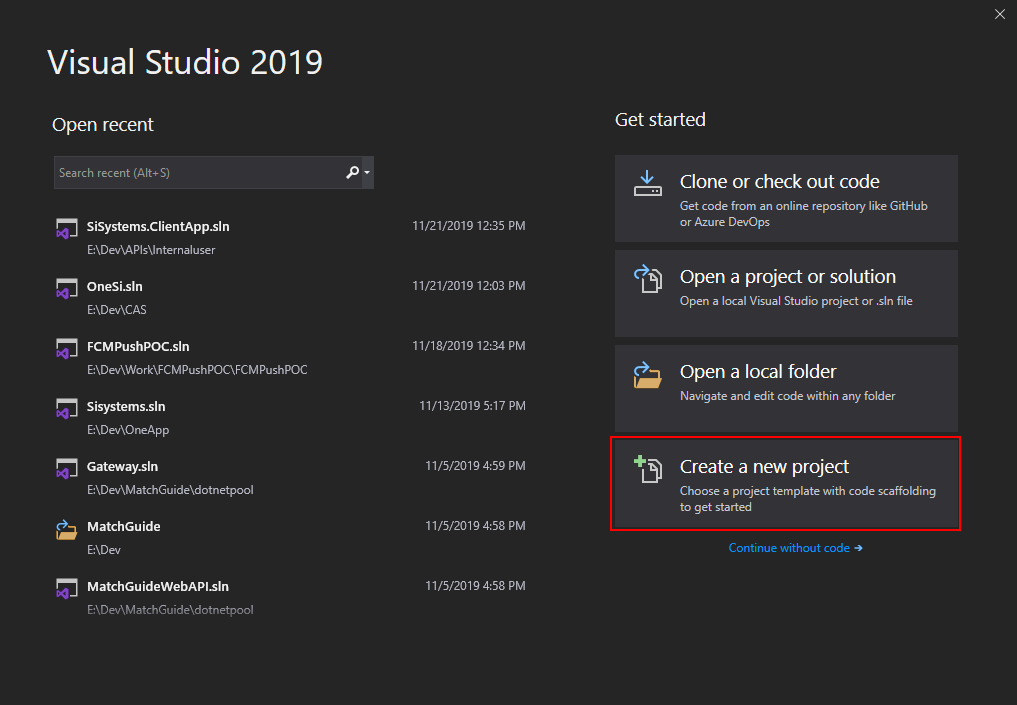Viewport: 1017px width, 705px height.
Task: Choose Clone or check out code
Action: coord(785,198)
